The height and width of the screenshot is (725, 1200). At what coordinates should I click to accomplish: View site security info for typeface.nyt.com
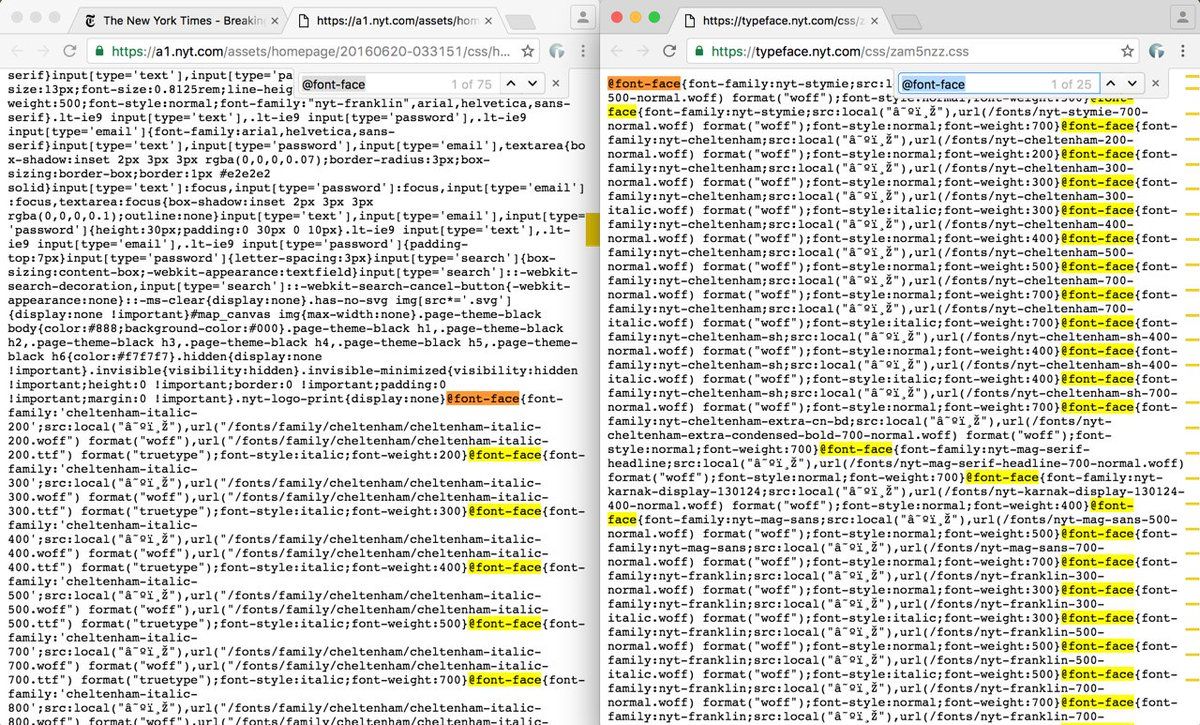[700, 51]
